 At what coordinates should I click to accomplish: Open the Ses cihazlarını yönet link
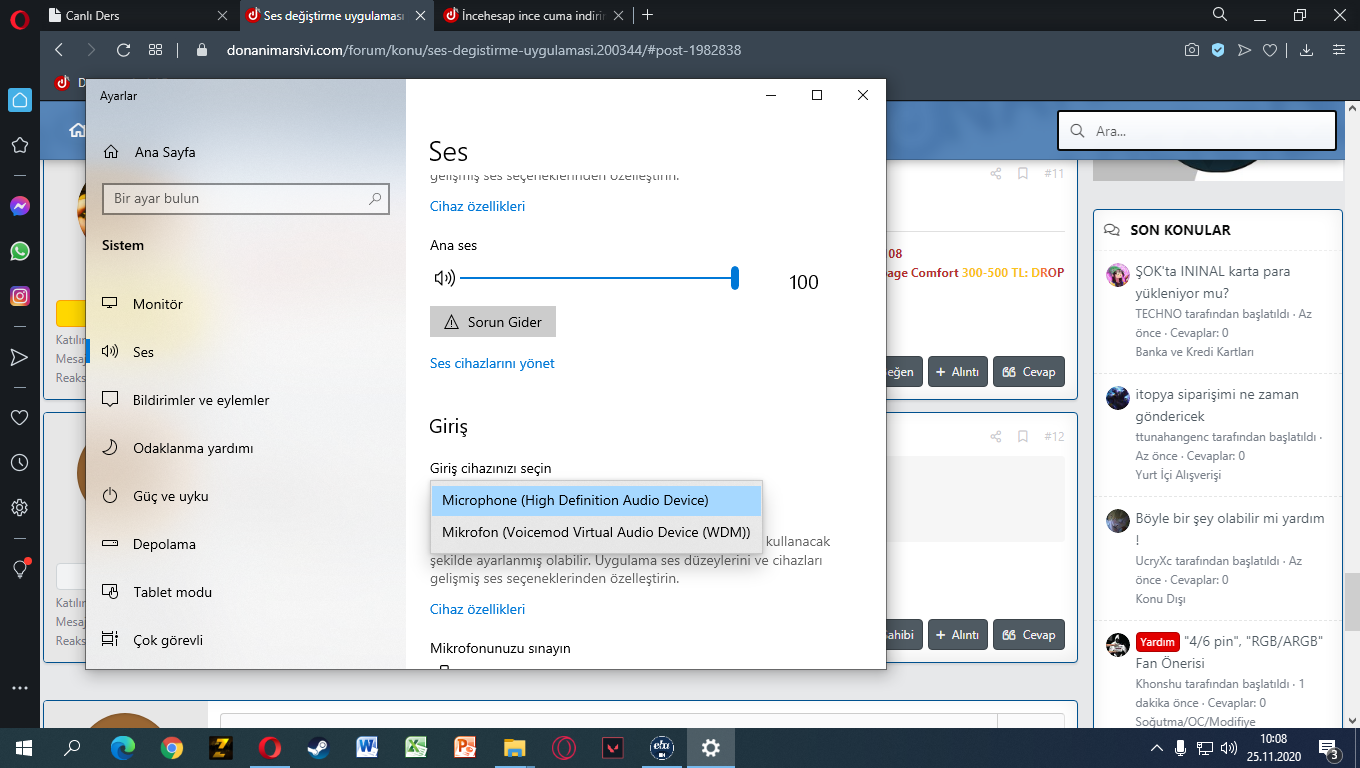point(492,363)
